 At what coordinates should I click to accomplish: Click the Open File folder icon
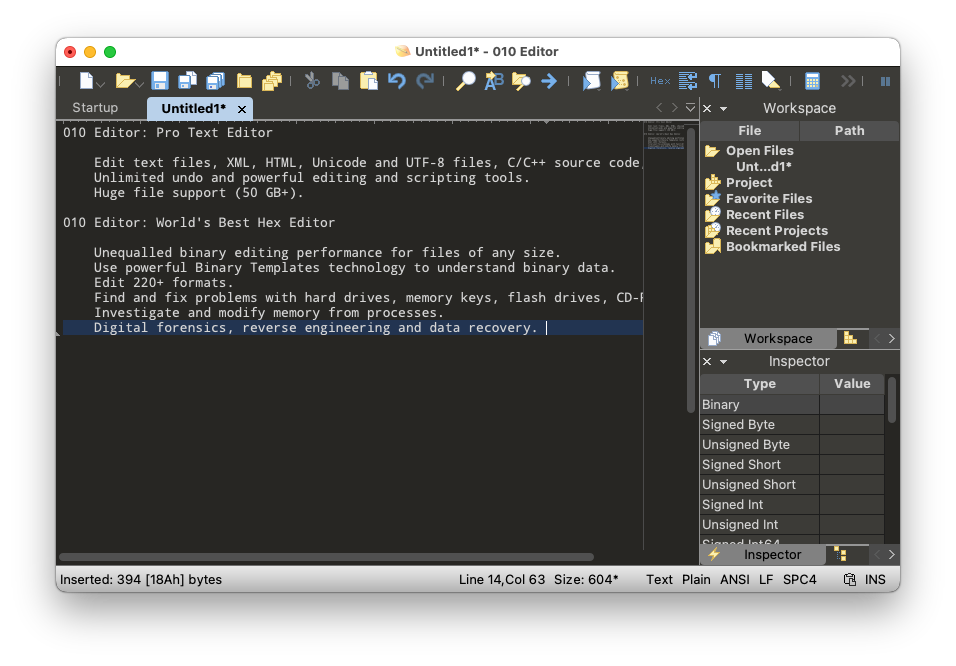click(x=124, y=81)
